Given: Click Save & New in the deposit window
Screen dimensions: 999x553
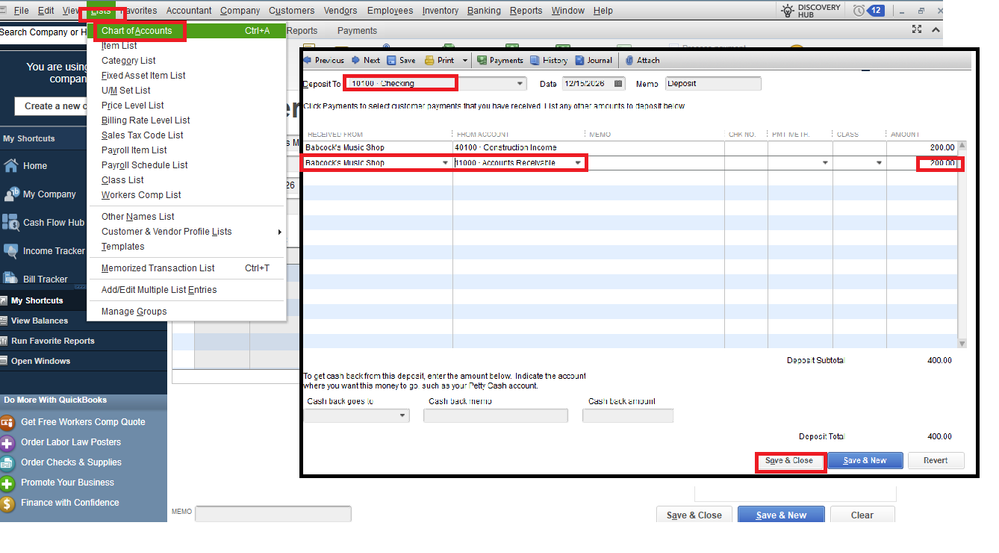Looking at the screenshot, I should (x=865, y=461).
